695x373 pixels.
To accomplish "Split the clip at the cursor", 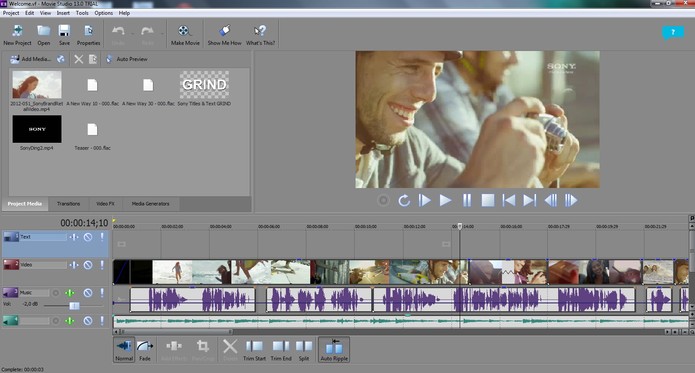I will coord(304,350).
